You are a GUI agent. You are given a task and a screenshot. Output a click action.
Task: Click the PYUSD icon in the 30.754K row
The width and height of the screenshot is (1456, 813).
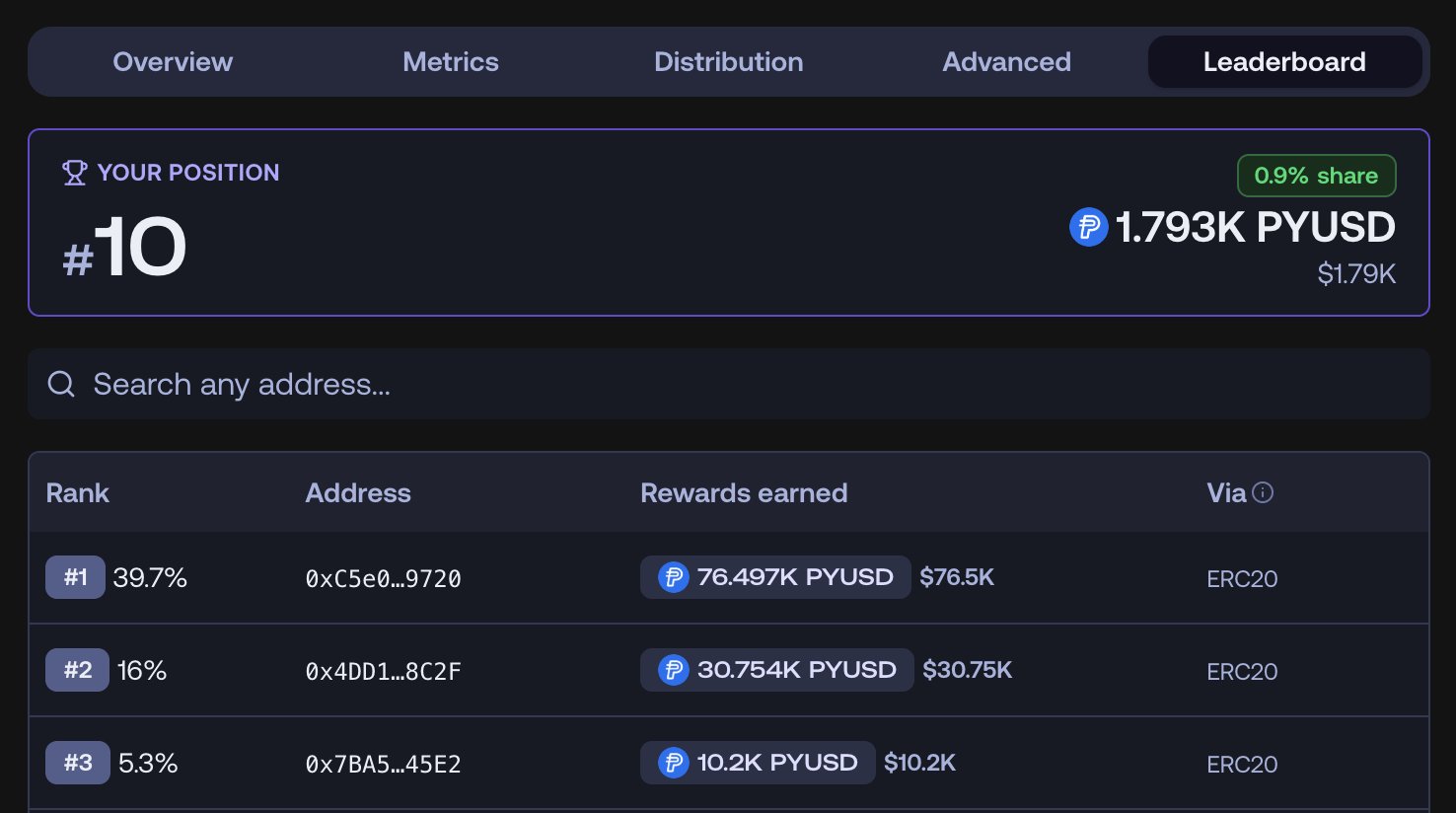click(x=673, y=670)
